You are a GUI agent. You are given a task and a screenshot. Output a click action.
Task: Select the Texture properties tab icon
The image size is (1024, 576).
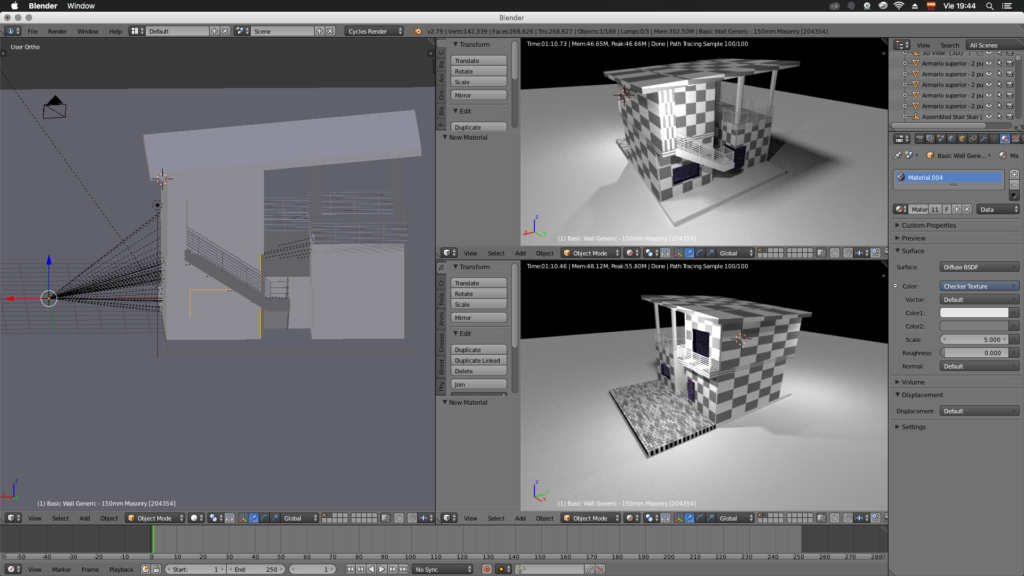(1017, 139)
